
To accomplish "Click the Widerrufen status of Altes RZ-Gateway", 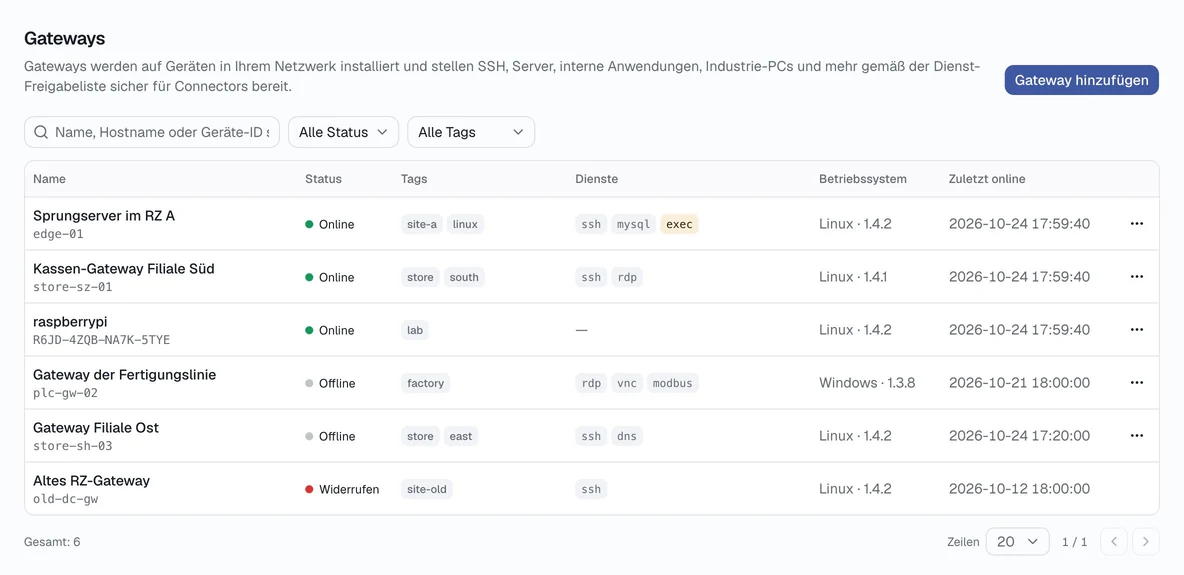I will click(x=342, y=489).
